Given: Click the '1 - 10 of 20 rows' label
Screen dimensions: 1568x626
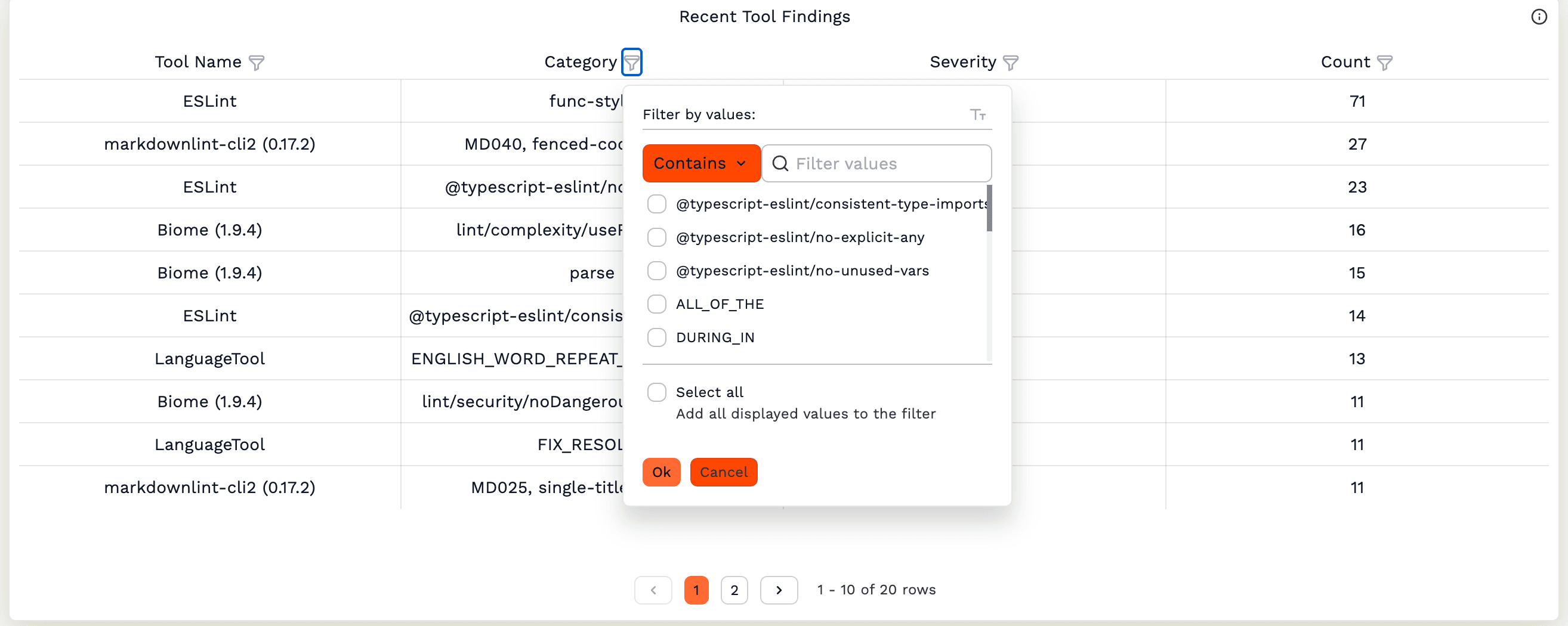Looking at the screenshot, I should click(876, 590).
